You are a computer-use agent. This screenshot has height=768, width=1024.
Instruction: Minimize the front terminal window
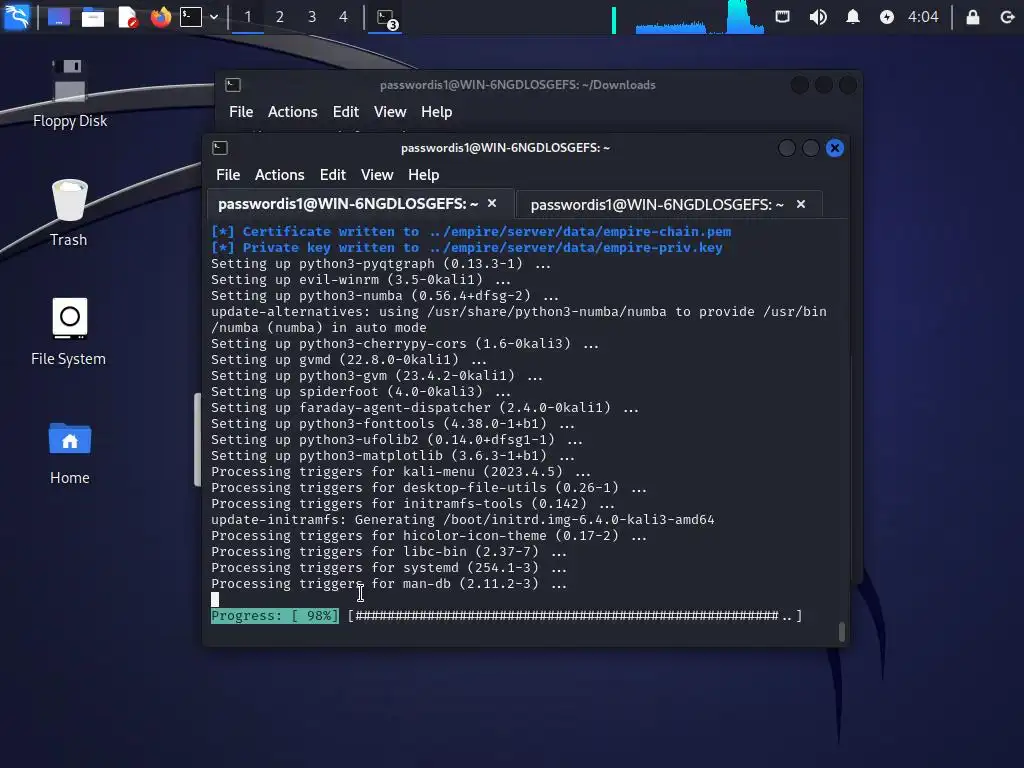click(x=786, y=148)
